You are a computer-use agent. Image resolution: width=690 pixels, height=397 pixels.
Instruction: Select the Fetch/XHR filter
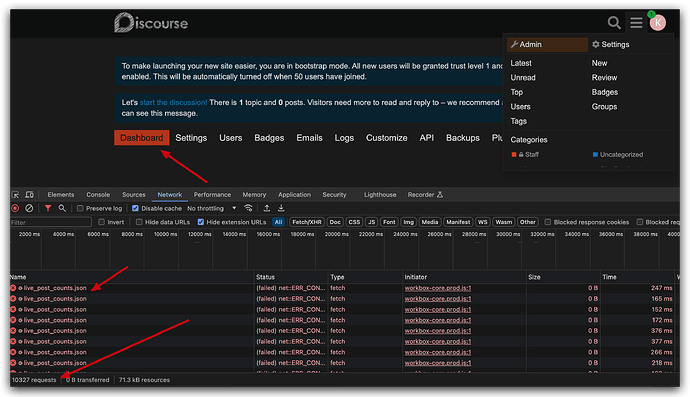coord(307,222)
